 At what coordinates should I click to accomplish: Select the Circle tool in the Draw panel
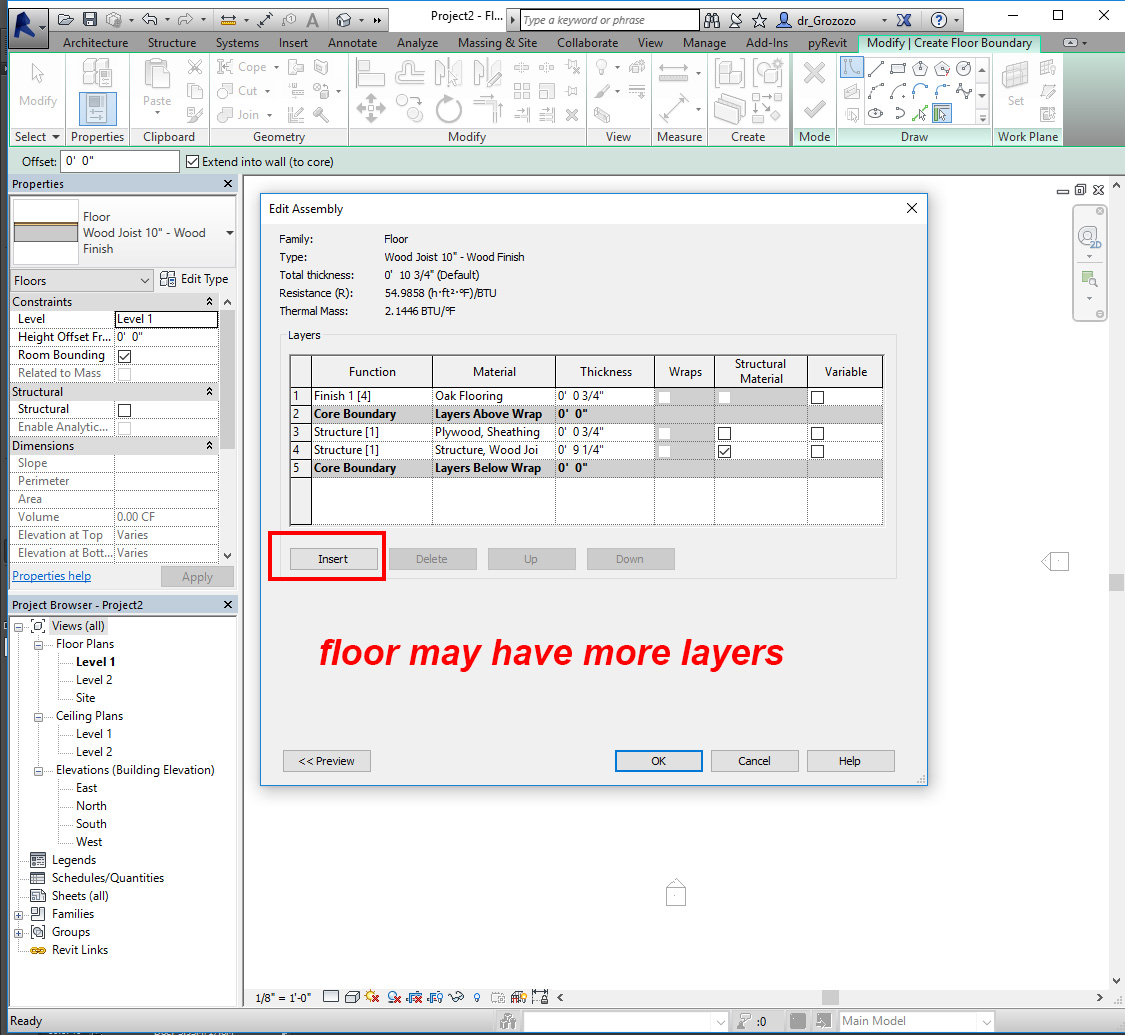pos(963,68)
